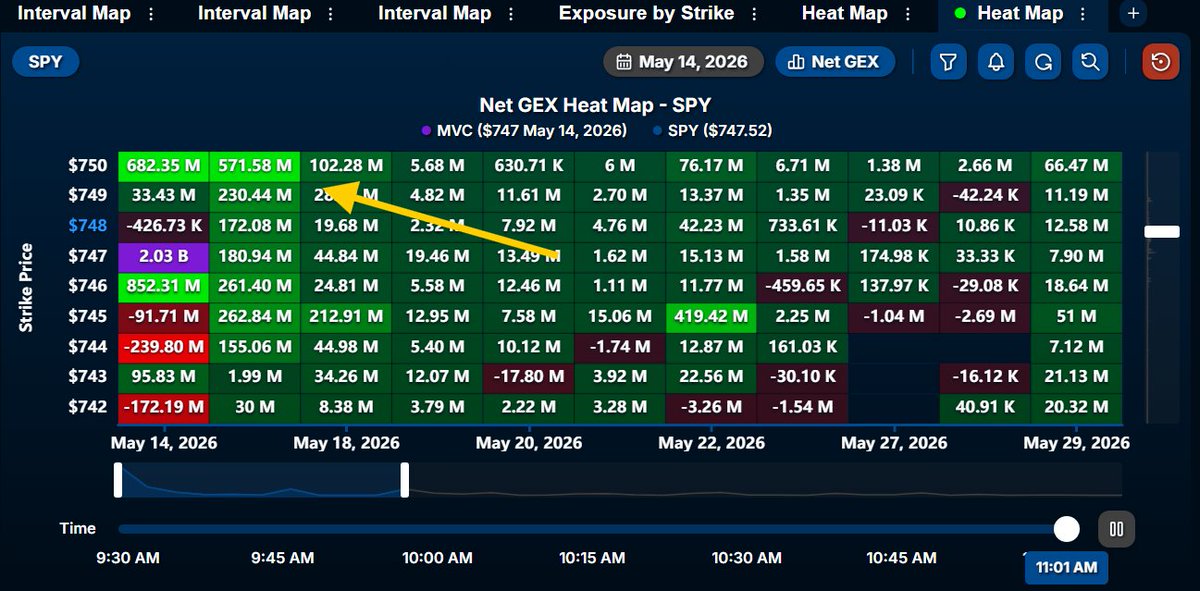
Task: Click the $750 strike label
Action: click(86, 166)
